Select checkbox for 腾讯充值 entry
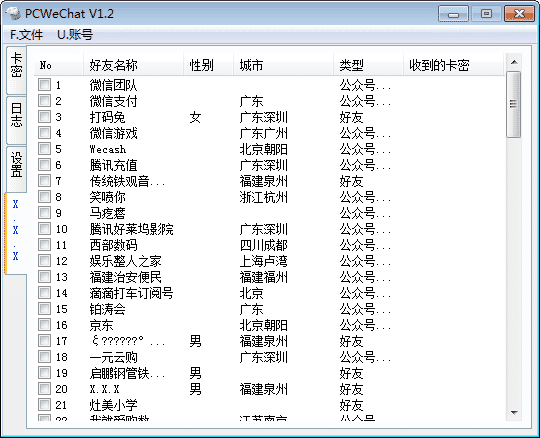The height and width of the screenshot is (438, 540). [x=44, y=165]
